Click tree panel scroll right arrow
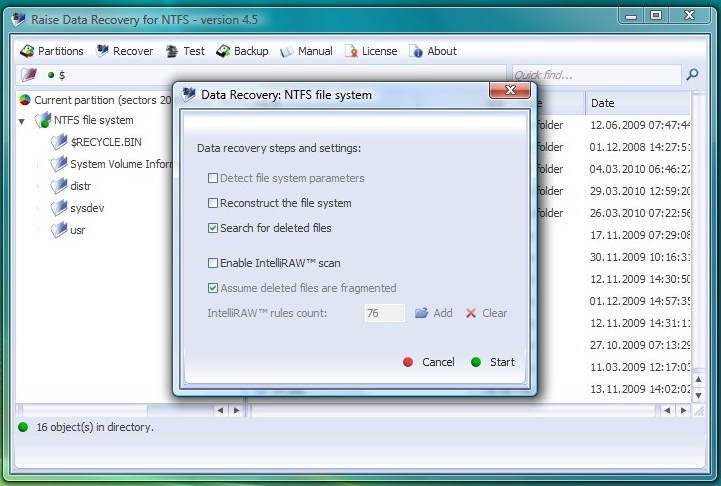The width and height of the screenshot is (721, 486). [236, 410]
